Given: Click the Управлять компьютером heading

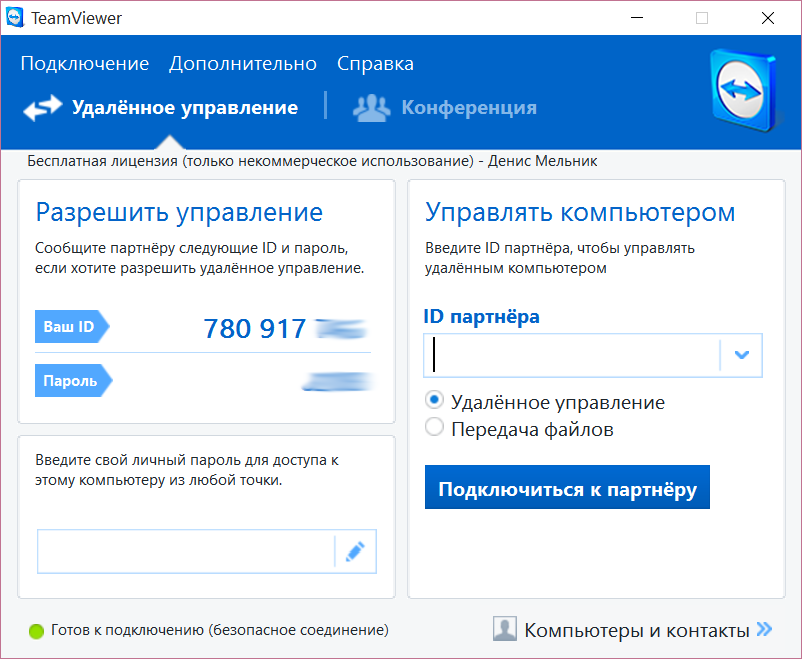Looking at the screenshot, I should click(x=580, y=212).
